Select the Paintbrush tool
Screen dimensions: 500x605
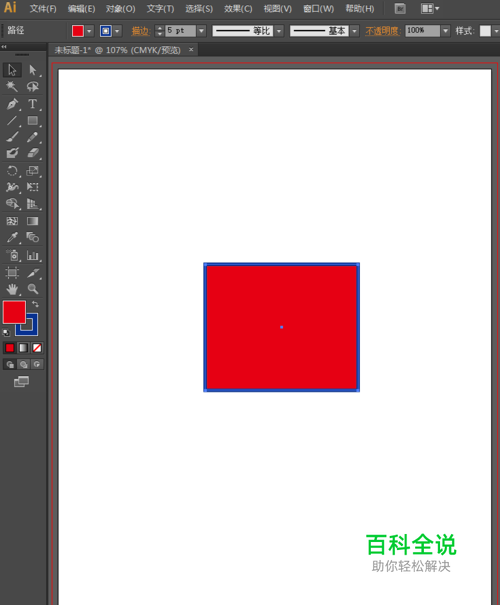pyautogui.click(x=12, y=137)
